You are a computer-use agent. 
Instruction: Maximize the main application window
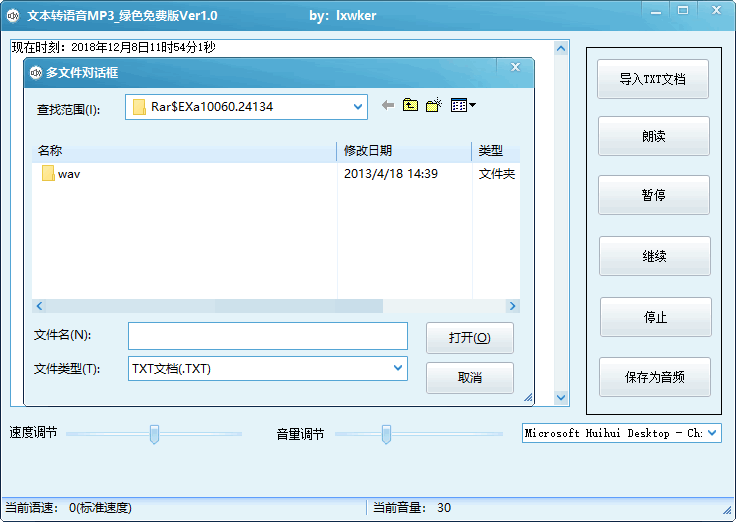(x=683, y=11)
